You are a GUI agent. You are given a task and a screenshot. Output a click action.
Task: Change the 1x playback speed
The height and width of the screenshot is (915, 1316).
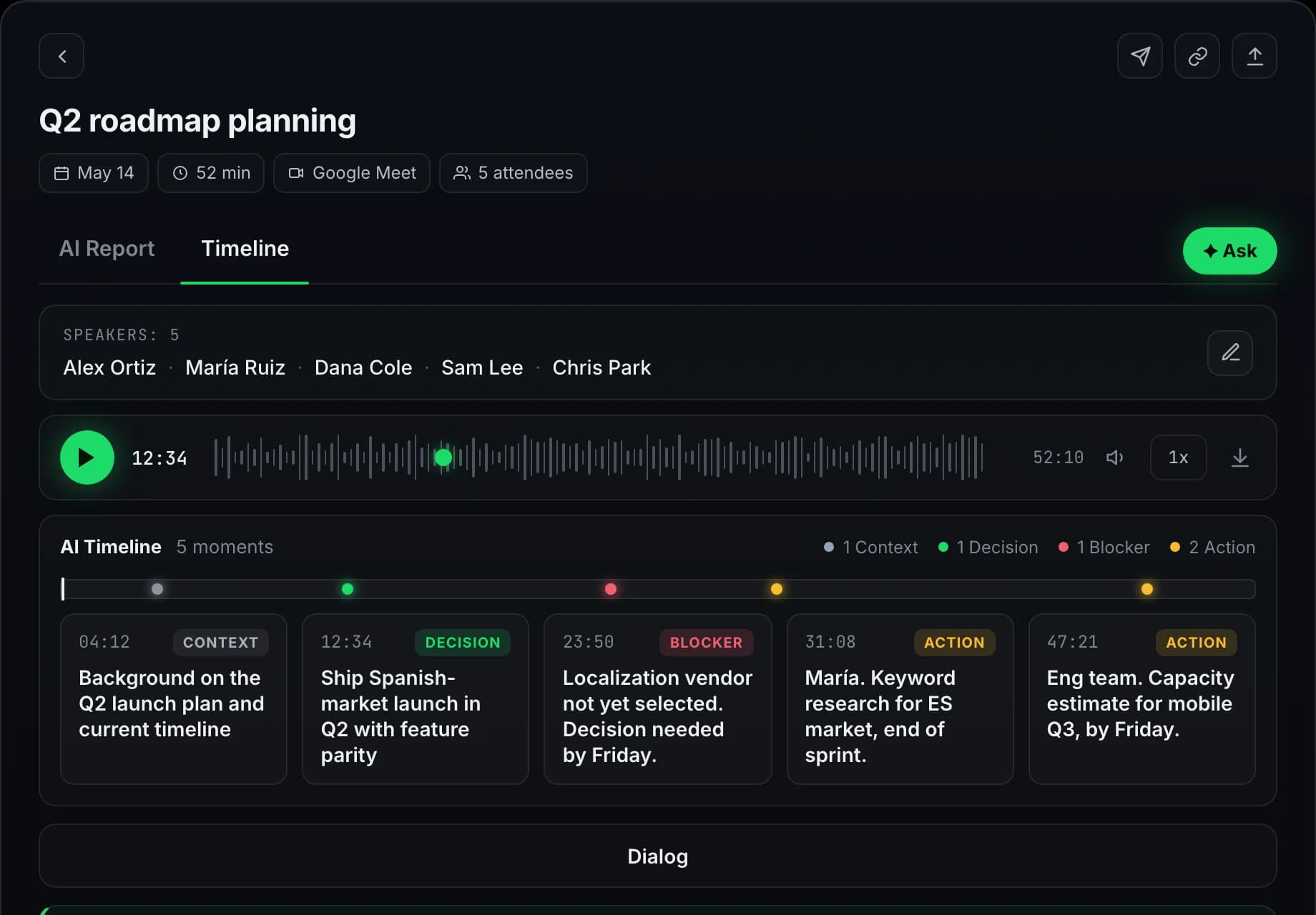(1178, 457)
